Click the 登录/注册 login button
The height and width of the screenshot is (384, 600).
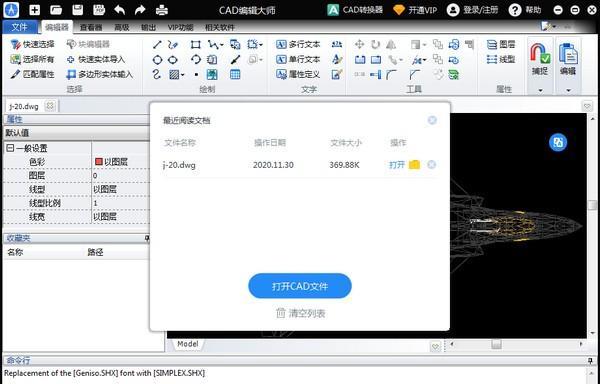pyautogui.click(x=472, y=10)
